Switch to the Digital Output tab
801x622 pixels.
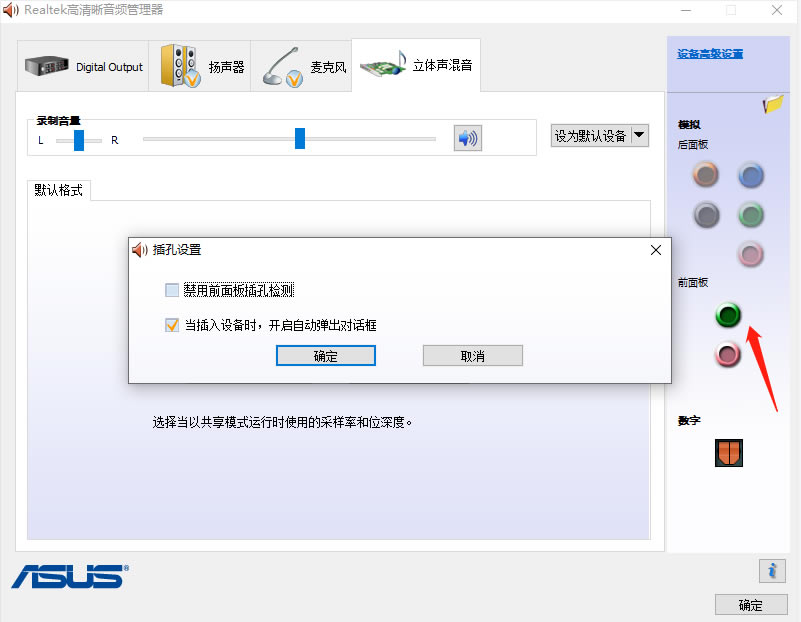[84, 67]
